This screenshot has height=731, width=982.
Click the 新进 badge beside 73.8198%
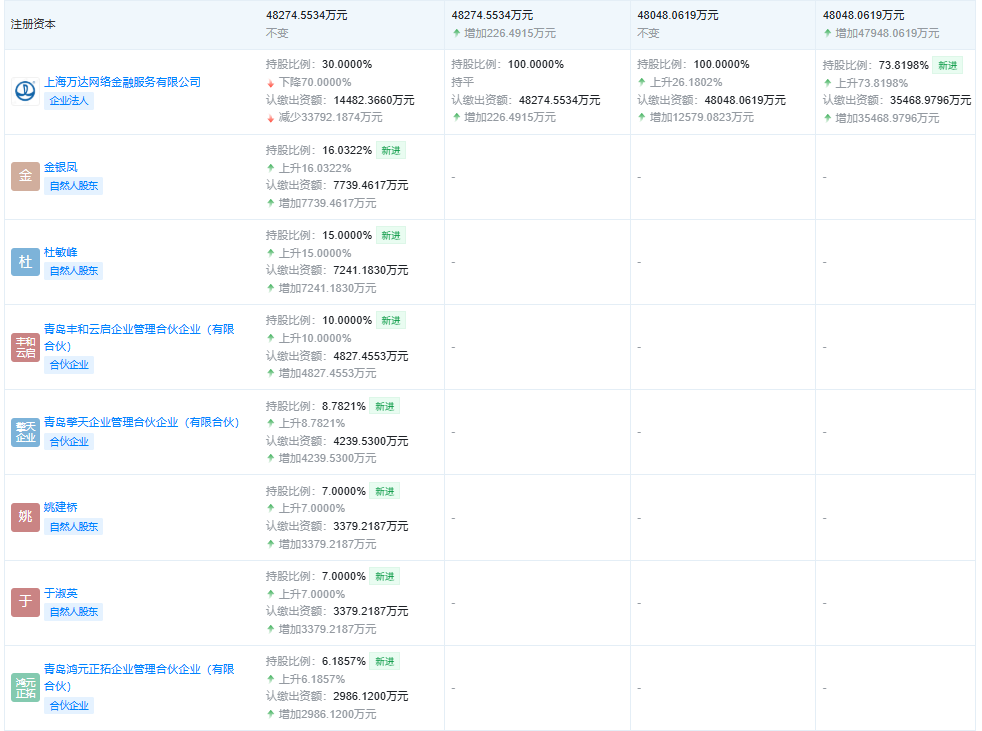point(948,65)
